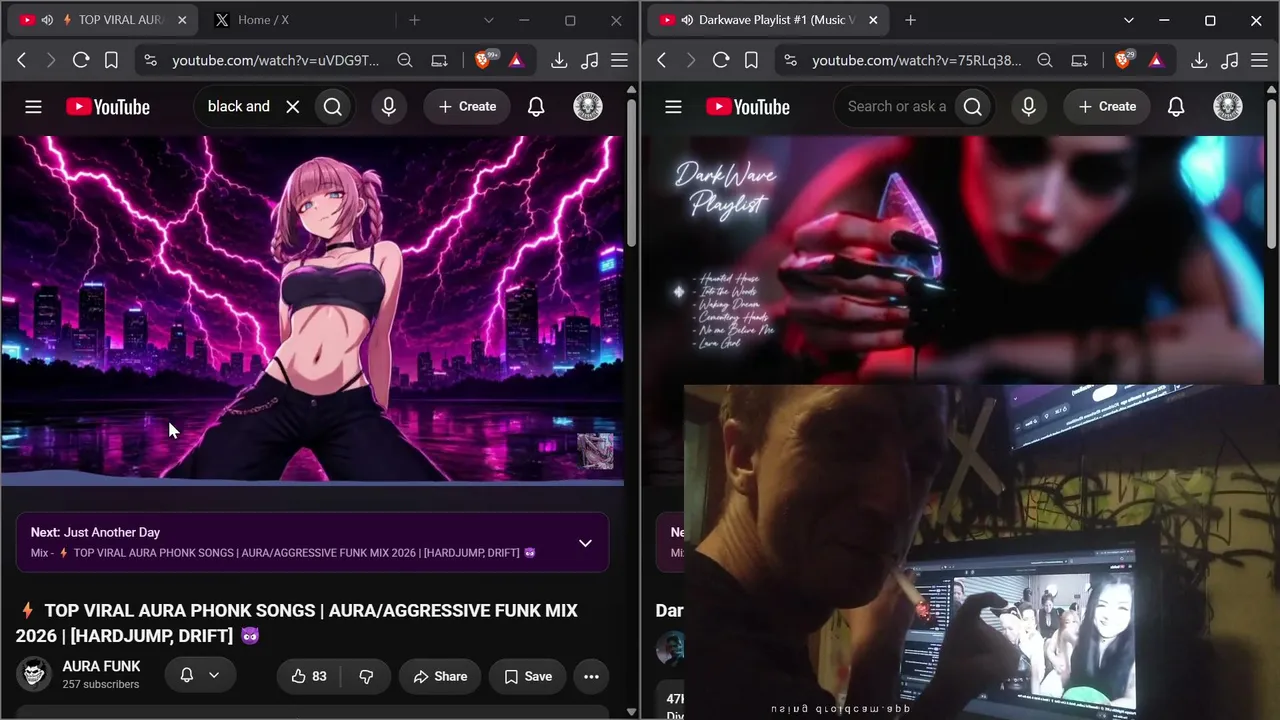The width and height of the screenshot is (1280, 720).
Task: Open Brave main menu in left window
Action: (x=620, y=60)
